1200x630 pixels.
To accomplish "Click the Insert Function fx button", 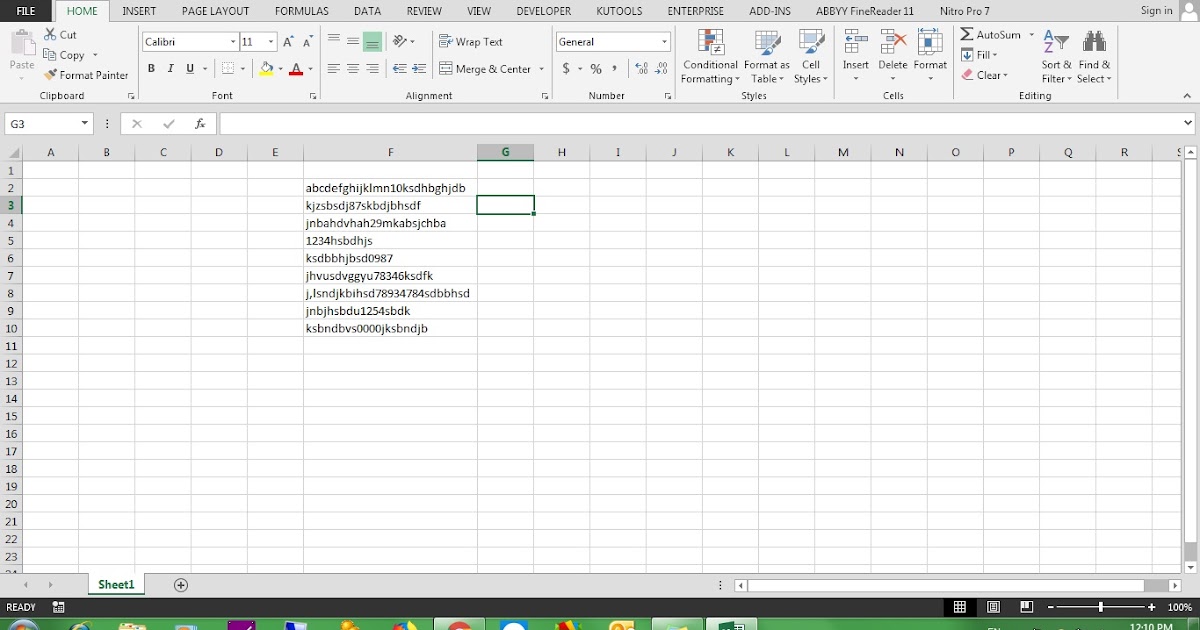I will coord(201,122).
